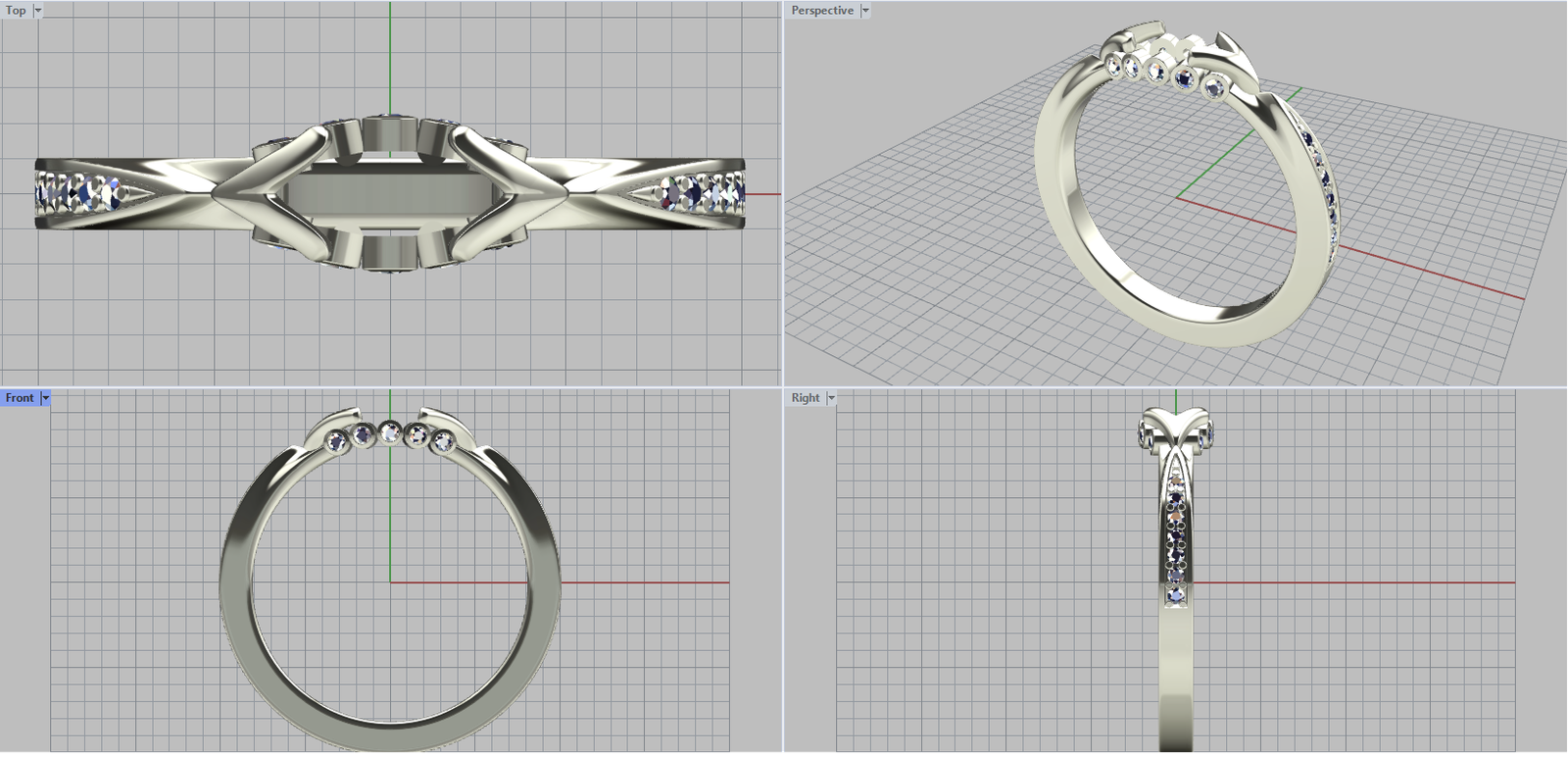Expand the Right viewport dropdown arrow

click(x=831, y=398)
